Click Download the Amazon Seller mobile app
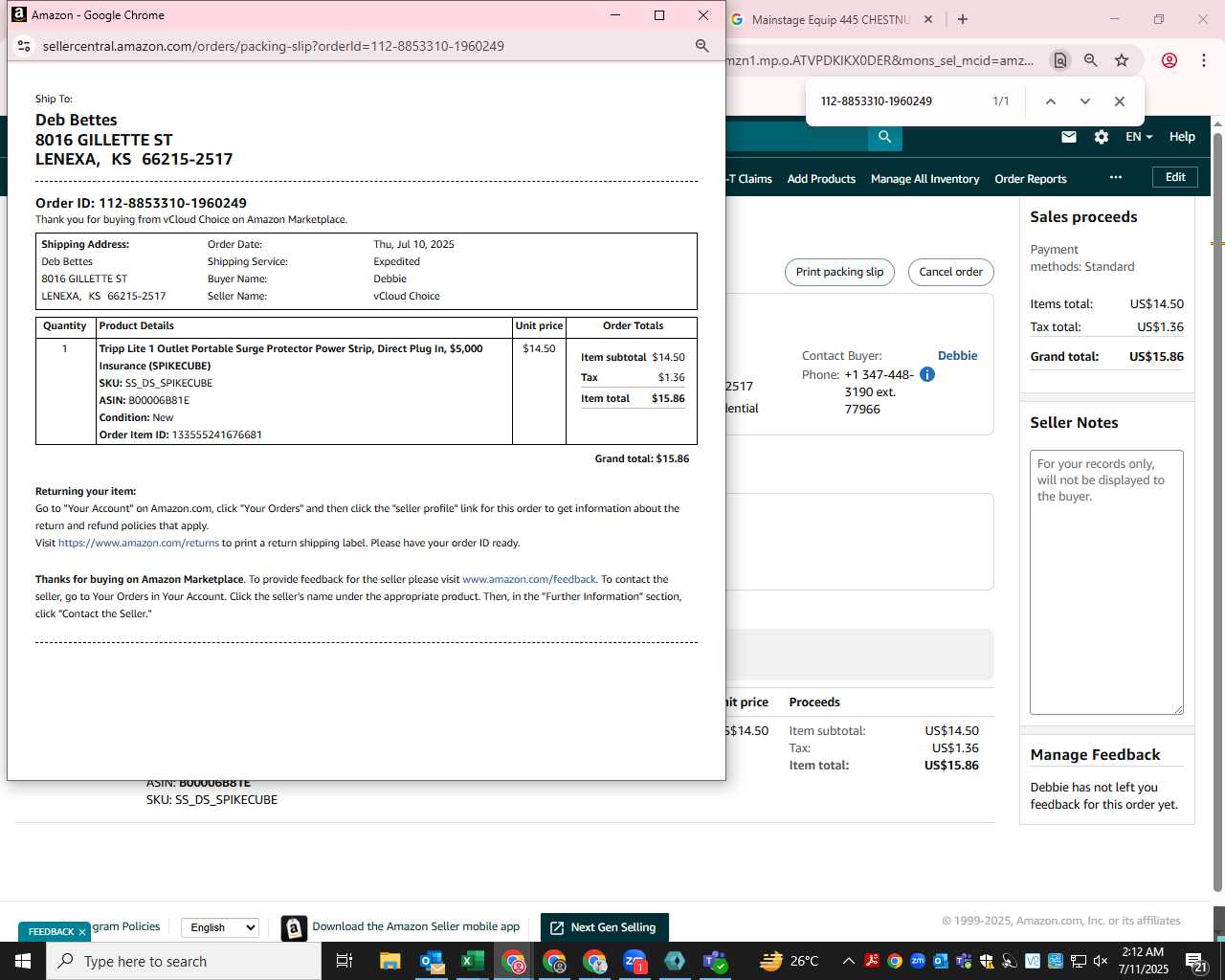The image size is (1225, 980). [x=415, y=926]
